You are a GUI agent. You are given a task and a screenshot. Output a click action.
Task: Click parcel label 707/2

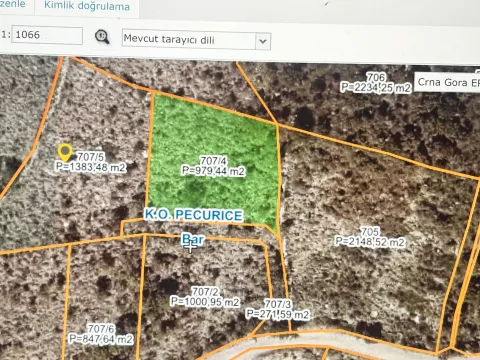click(x=206, y=292)
